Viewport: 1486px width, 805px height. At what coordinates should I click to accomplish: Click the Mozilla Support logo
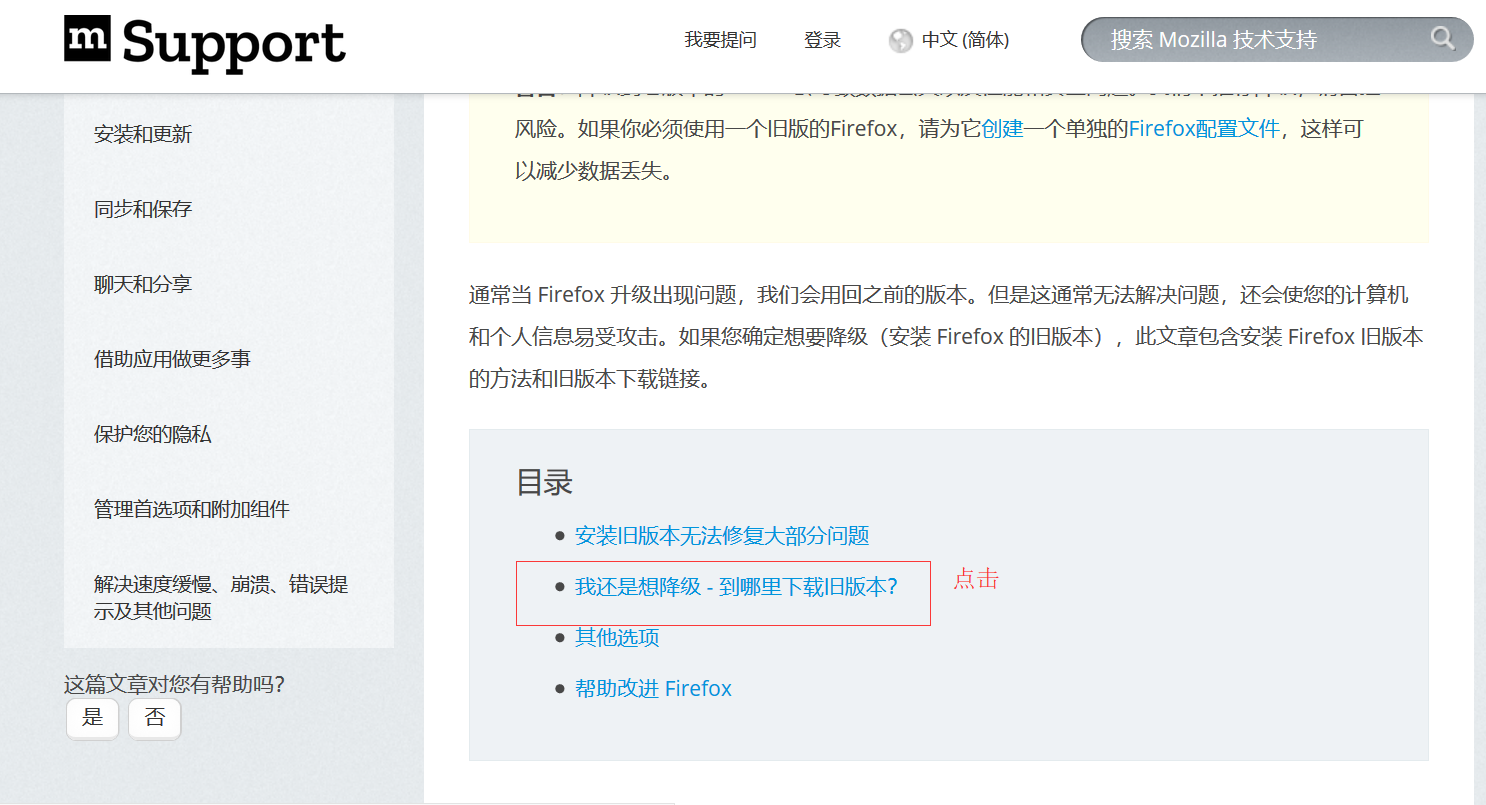[x=205, y=42]
